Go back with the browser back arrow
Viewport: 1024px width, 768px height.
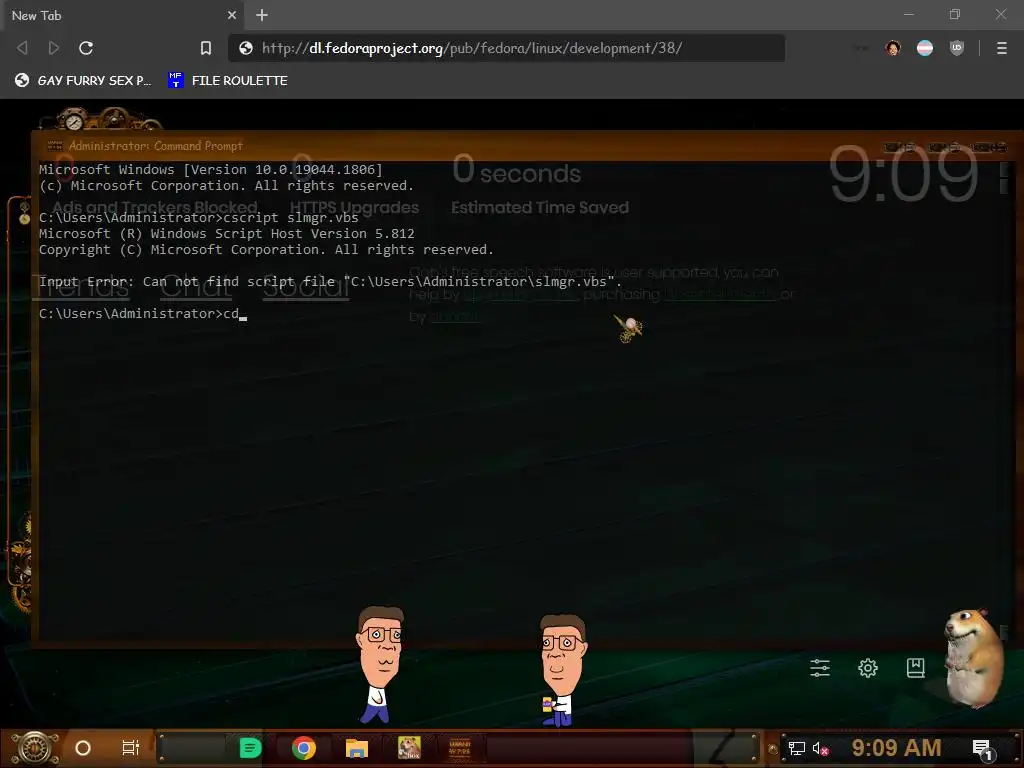[22, 48]
